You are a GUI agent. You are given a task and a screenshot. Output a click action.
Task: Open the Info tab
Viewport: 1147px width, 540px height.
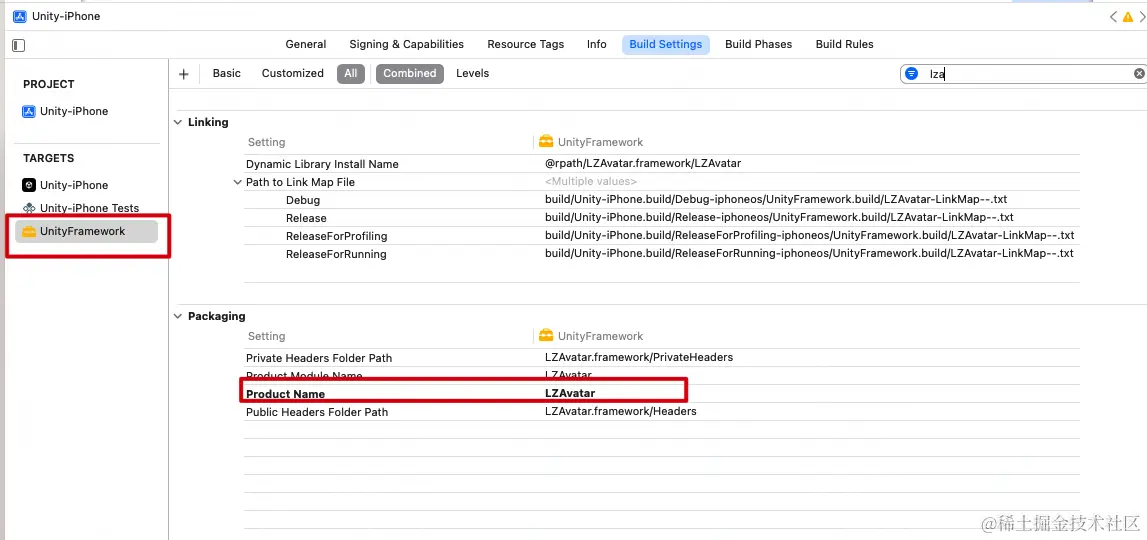(597, 44)
